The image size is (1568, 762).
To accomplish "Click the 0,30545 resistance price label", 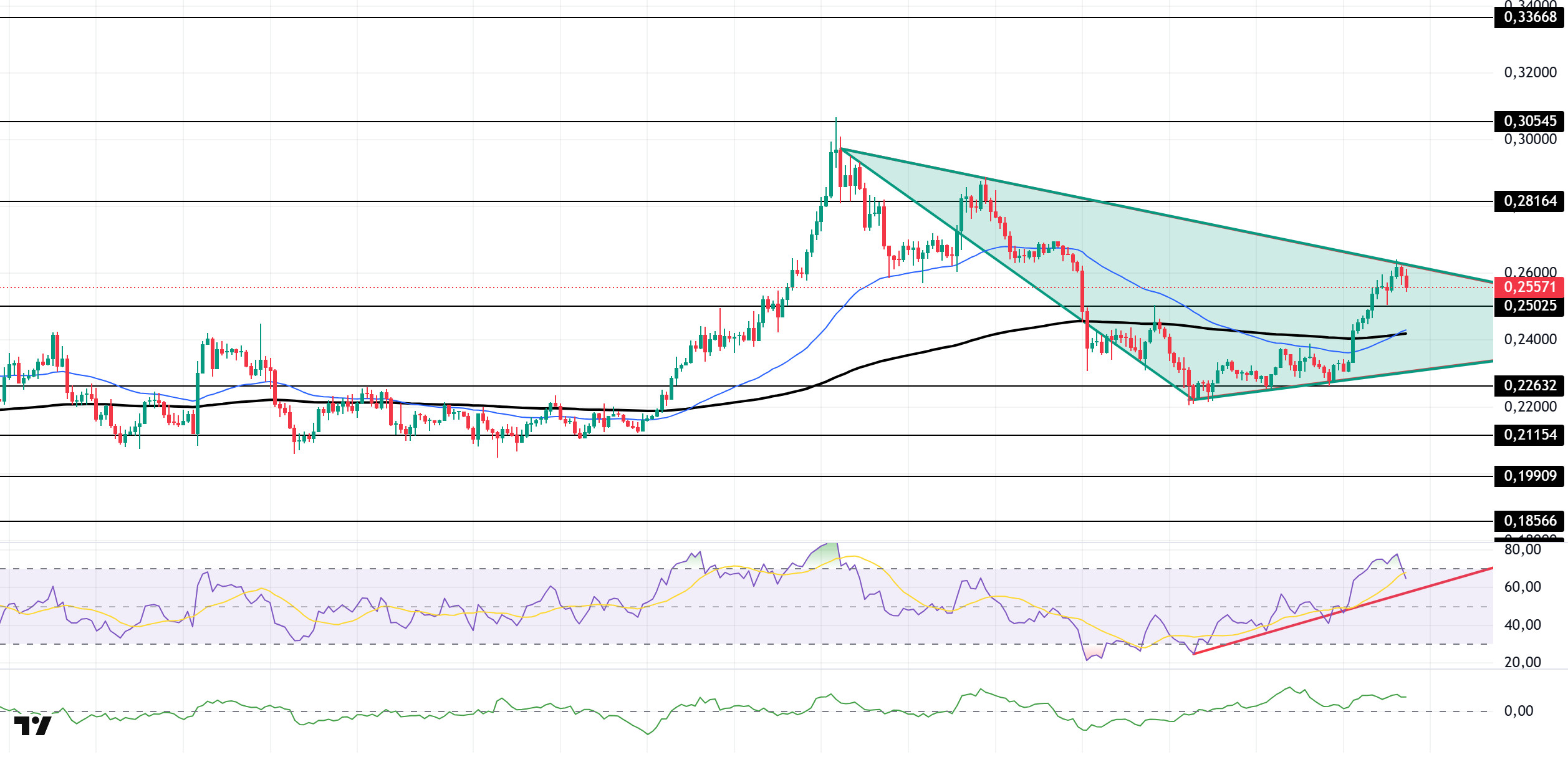I will point(1529,121).
